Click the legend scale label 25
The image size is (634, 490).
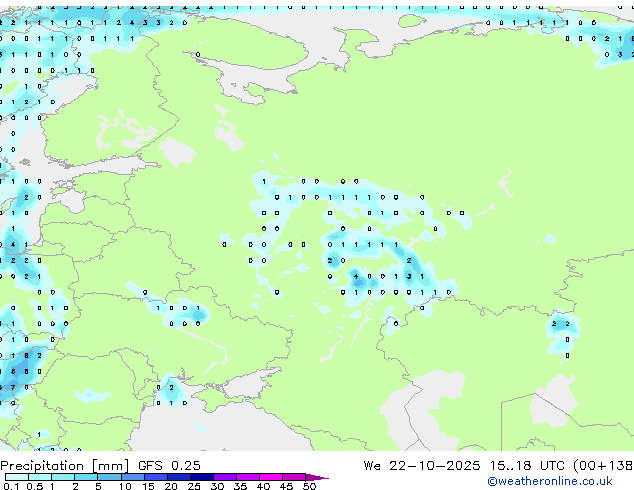point(194,486)
